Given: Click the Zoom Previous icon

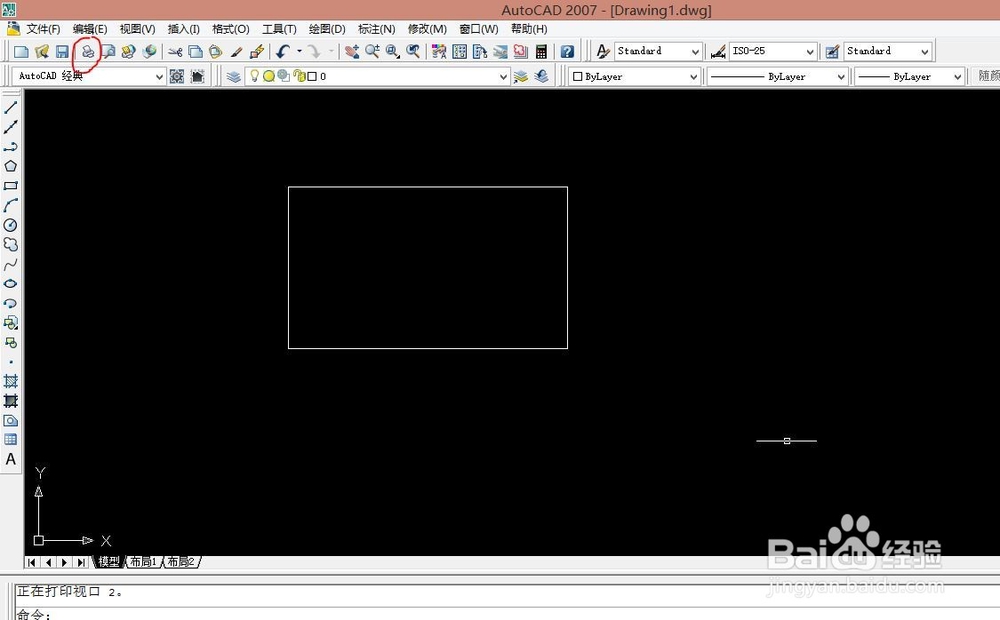Looking at the screenshot, I should (413, 52).
